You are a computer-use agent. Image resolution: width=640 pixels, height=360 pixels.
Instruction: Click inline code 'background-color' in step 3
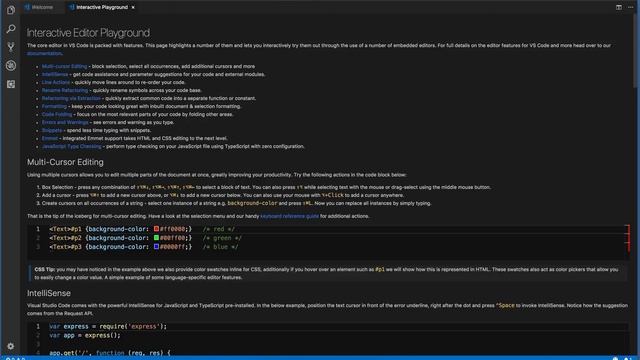[x=252, y=203]
